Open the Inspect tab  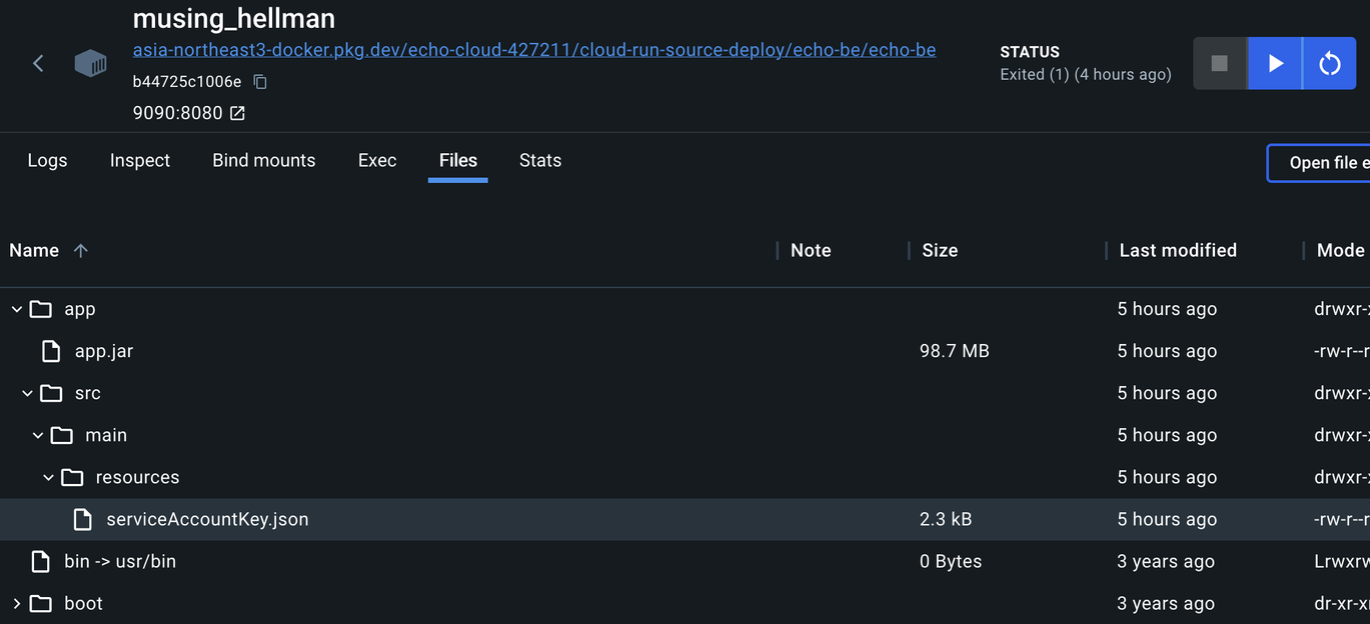140,161
